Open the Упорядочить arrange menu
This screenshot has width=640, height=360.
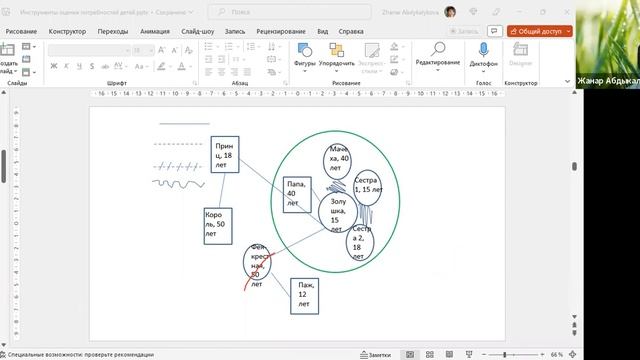click(x=336, y=57)
